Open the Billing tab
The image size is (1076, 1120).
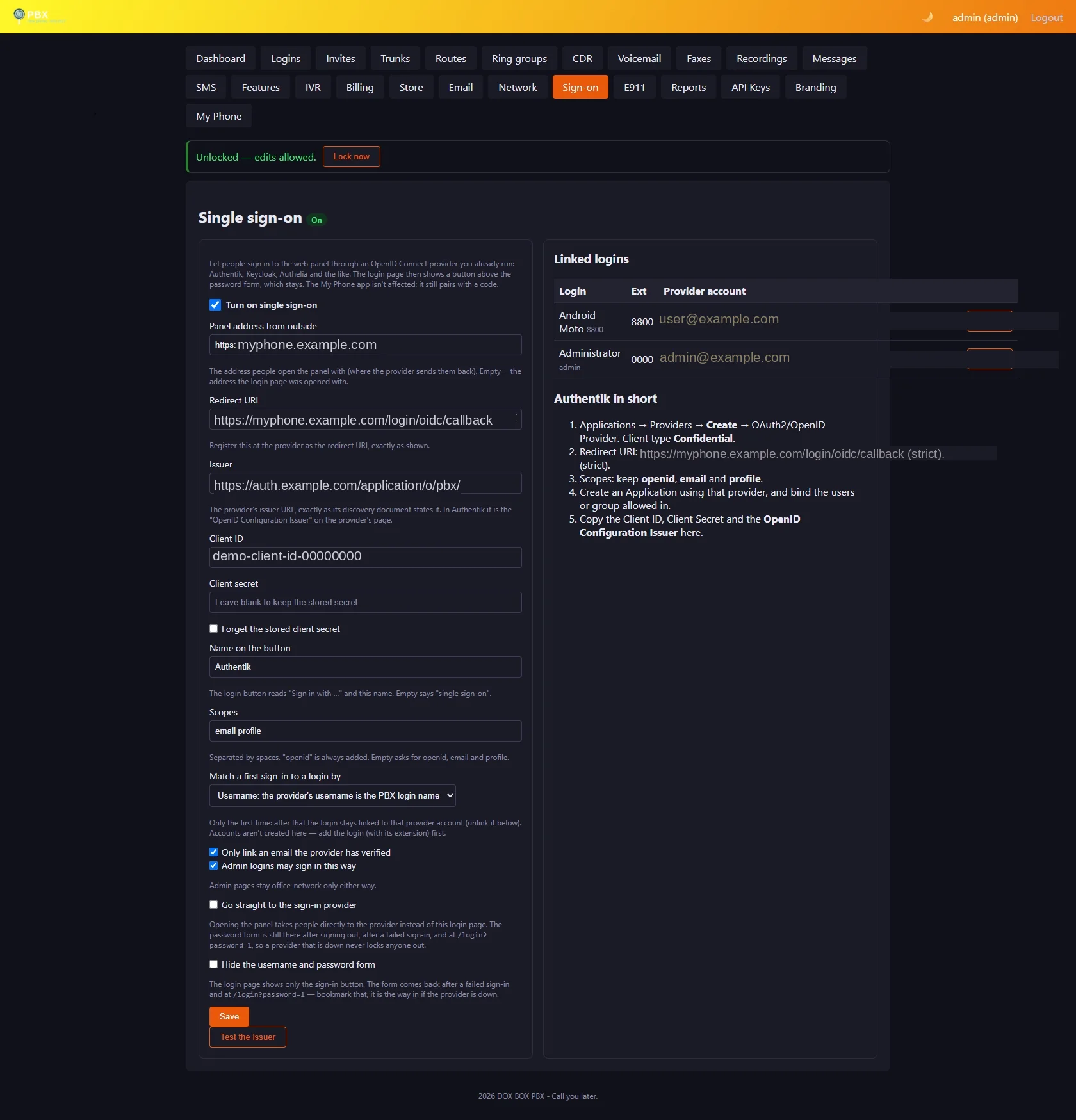coord(360,87)
